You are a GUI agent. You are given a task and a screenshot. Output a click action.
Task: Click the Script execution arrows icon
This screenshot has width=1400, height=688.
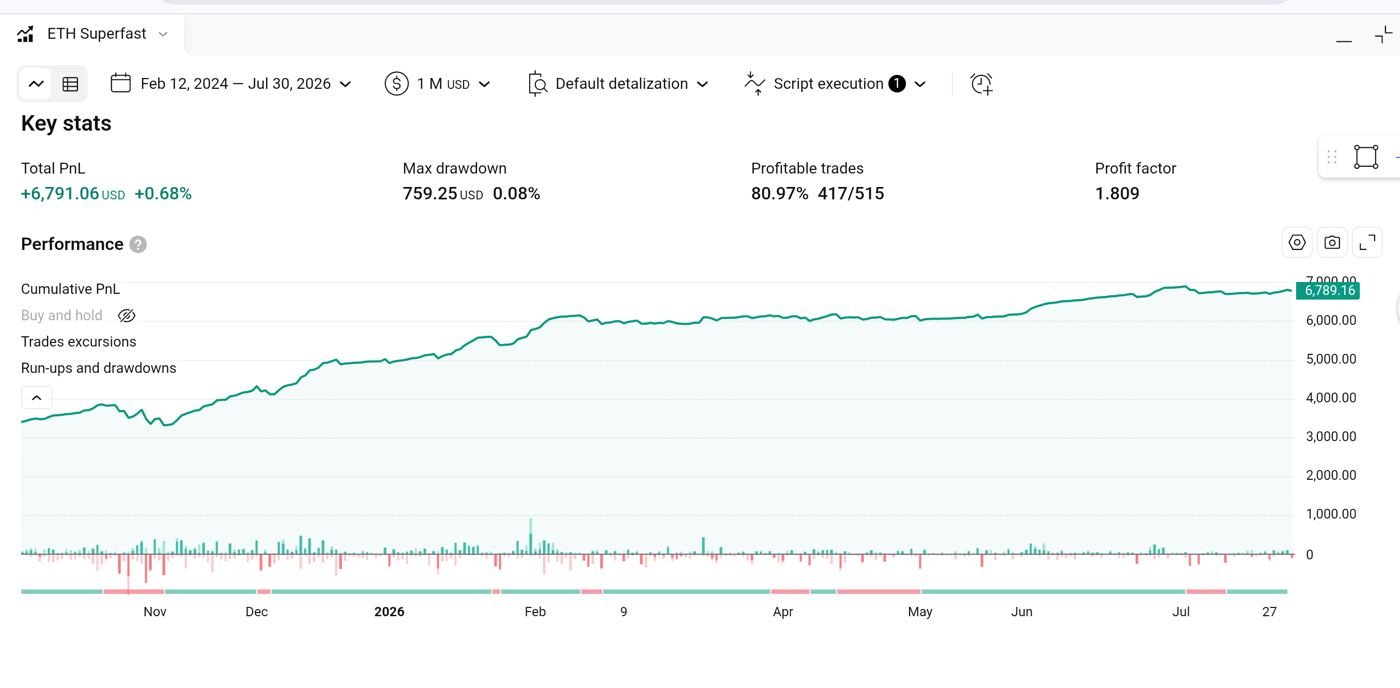755,84
